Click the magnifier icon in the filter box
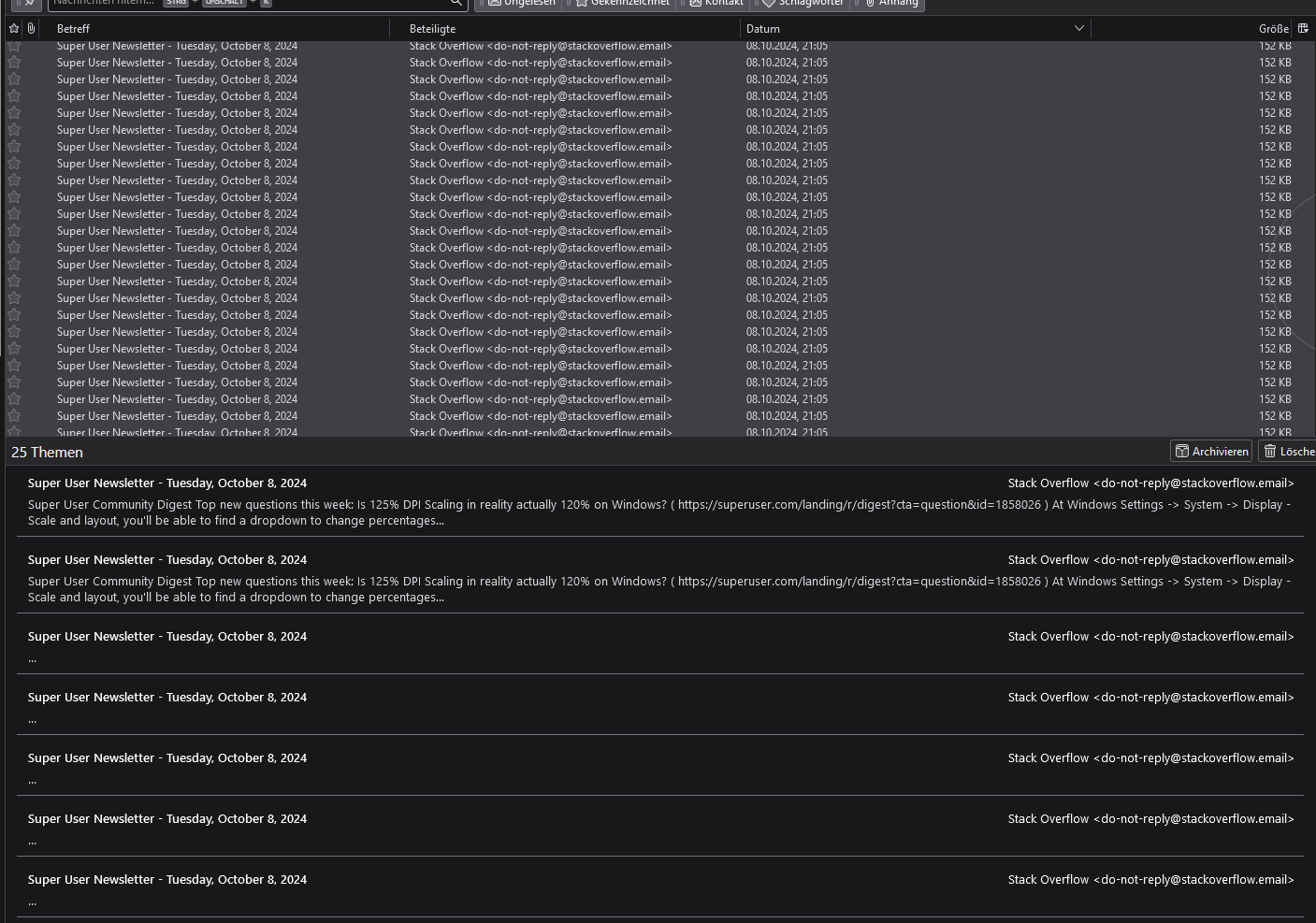This screenshot has height=923, width=1316. point(456,3)
